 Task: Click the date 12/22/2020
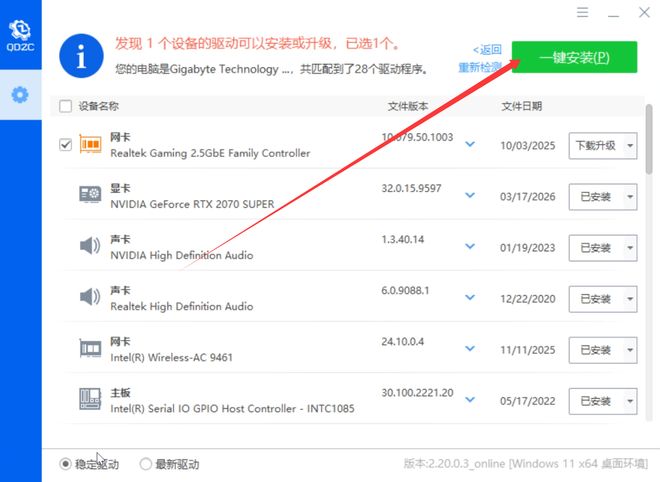527,299
